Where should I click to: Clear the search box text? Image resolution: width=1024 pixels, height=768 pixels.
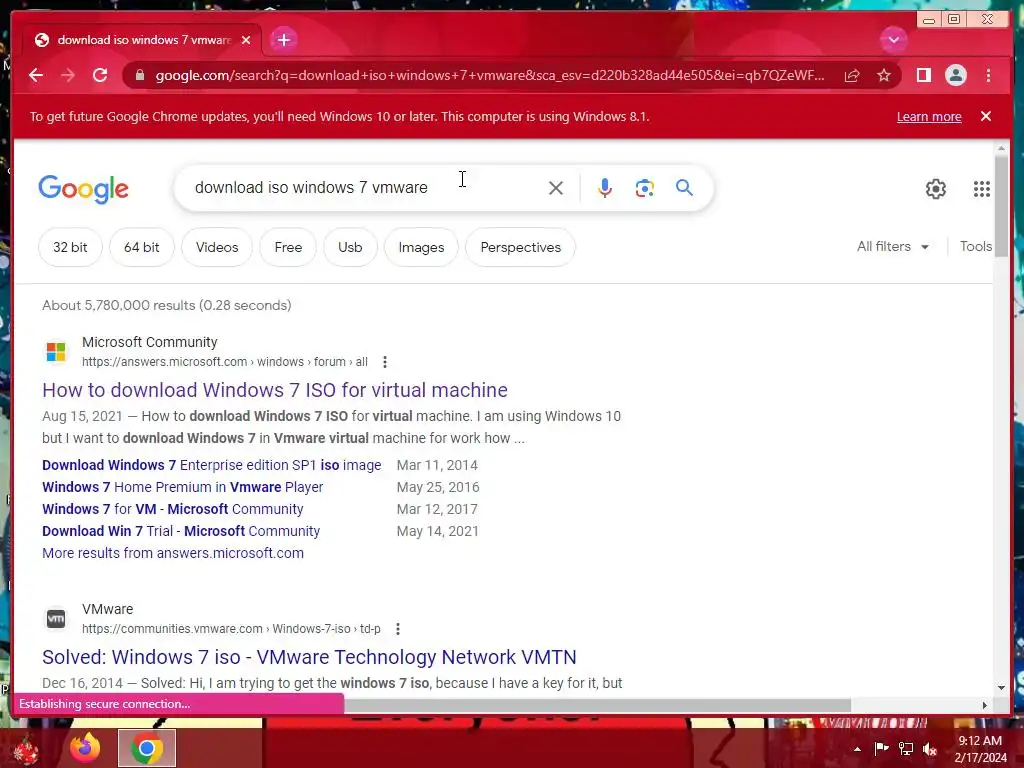point(556,188)
